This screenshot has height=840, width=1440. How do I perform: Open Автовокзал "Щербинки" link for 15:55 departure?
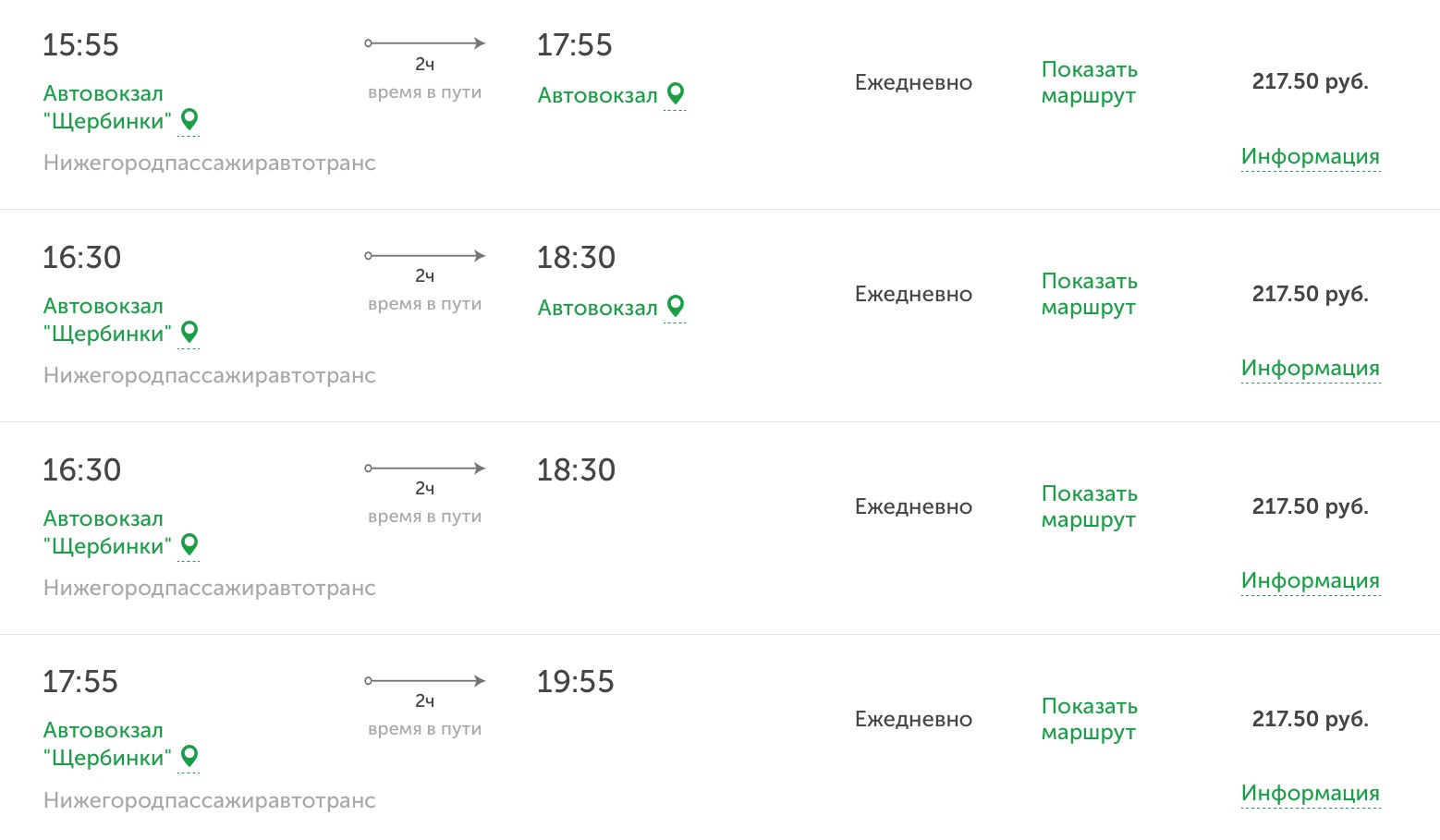click(x=106, y=107)
